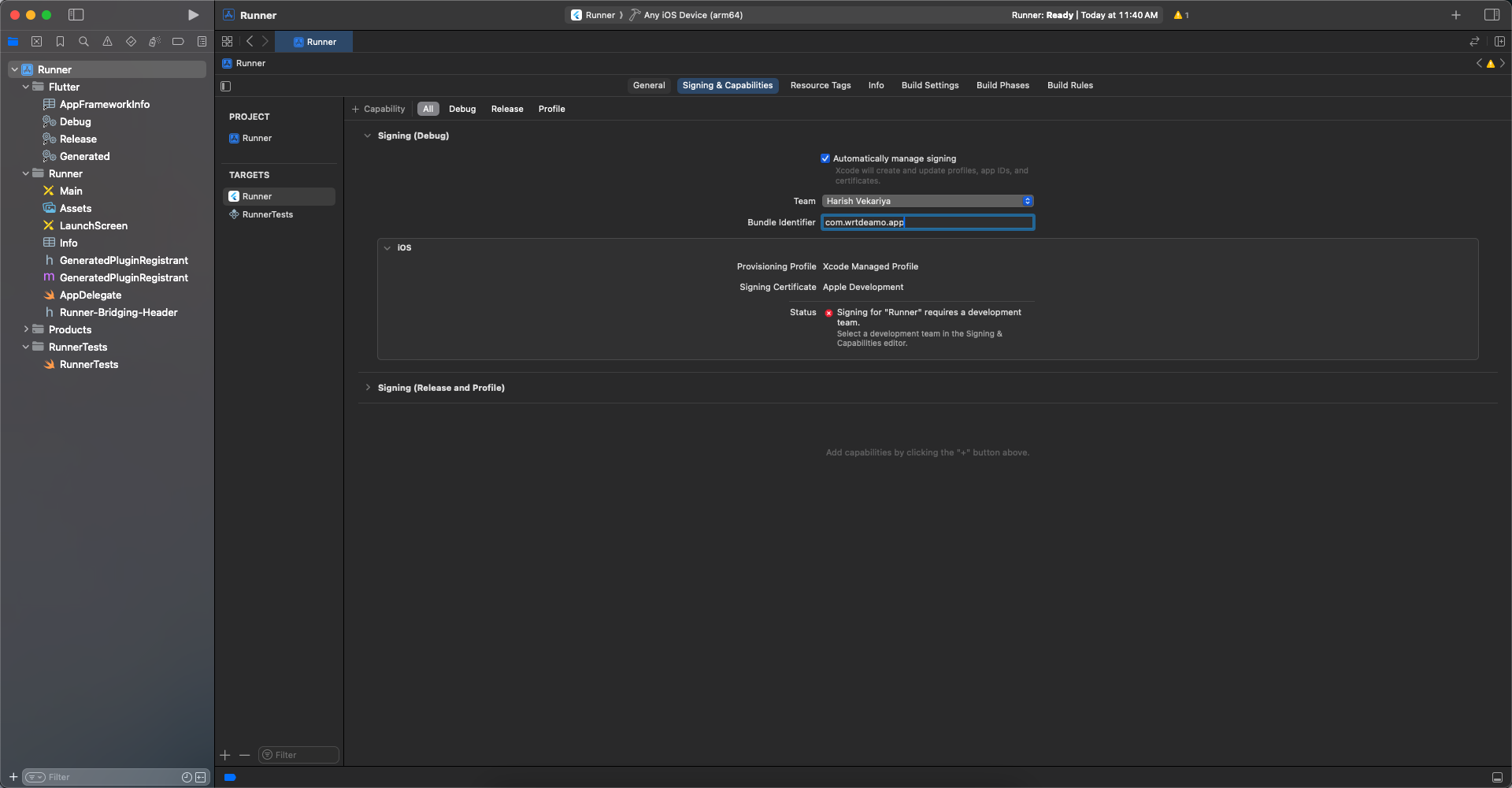Switch to the Resource Tags tab

point(821,85)
